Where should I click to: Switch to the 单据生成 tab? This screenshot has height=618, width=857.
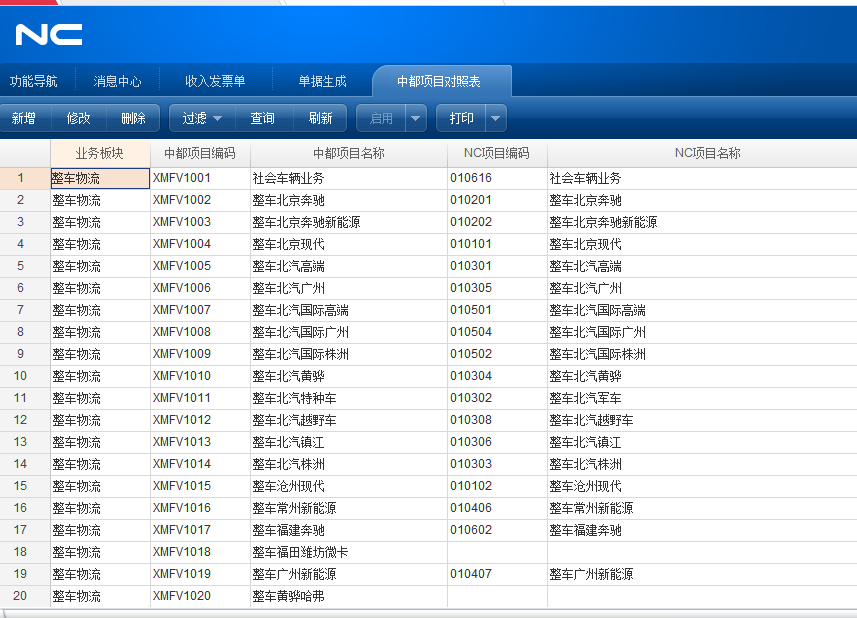(322, 81)
